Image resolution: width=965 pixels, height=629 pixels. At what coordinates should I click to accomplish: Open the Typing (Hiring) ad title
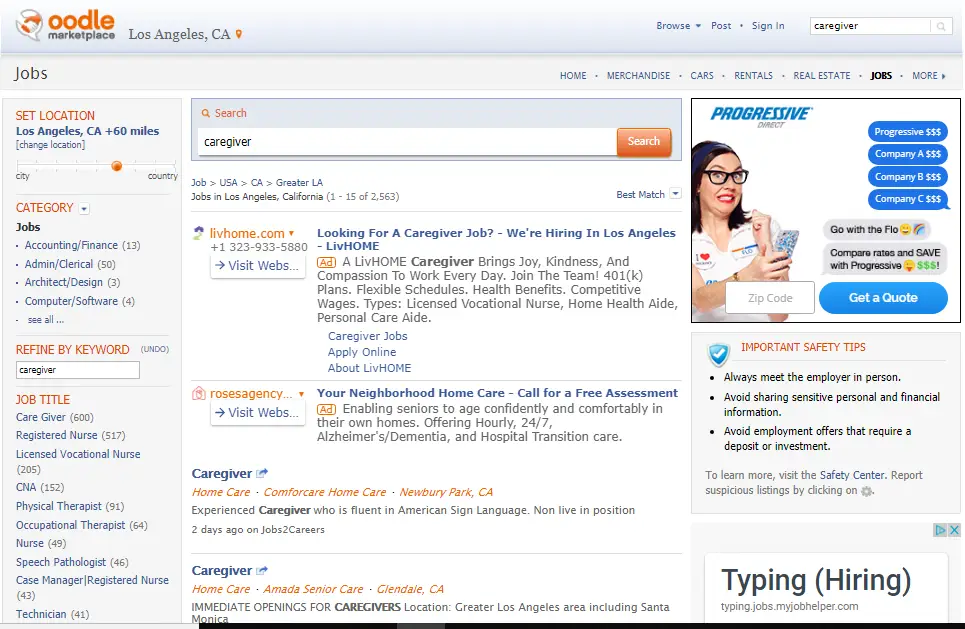coord(816,580)
